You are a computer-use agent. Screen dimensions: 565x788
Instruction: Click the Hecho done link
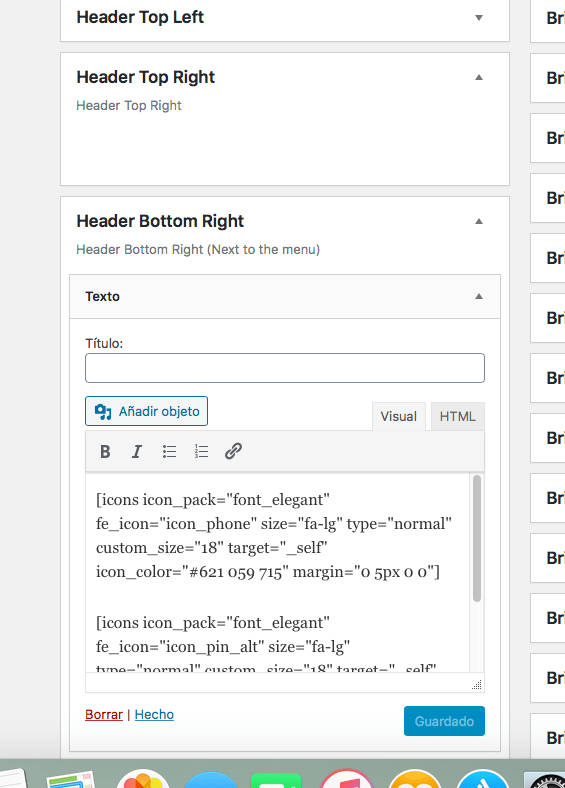[x=154, y=714]
